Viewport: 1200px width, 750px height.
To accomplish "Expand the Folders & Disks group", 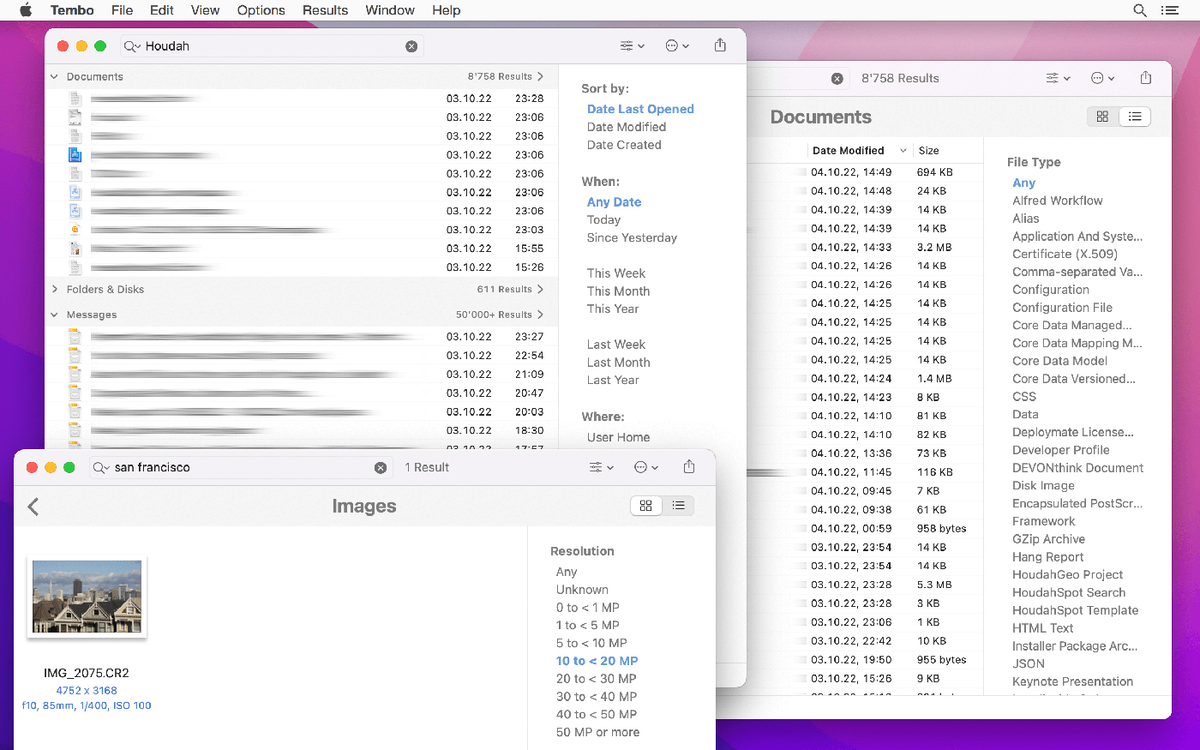I will (x=54, y=289).
